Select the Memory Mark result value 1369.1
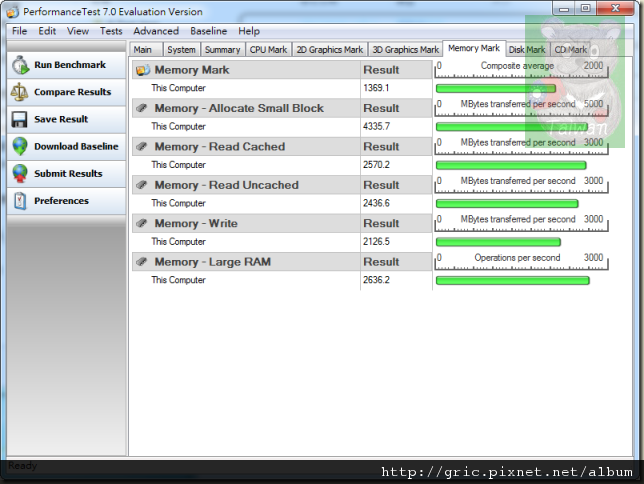This screenshot has height=484, width=644. pos(376,88)
